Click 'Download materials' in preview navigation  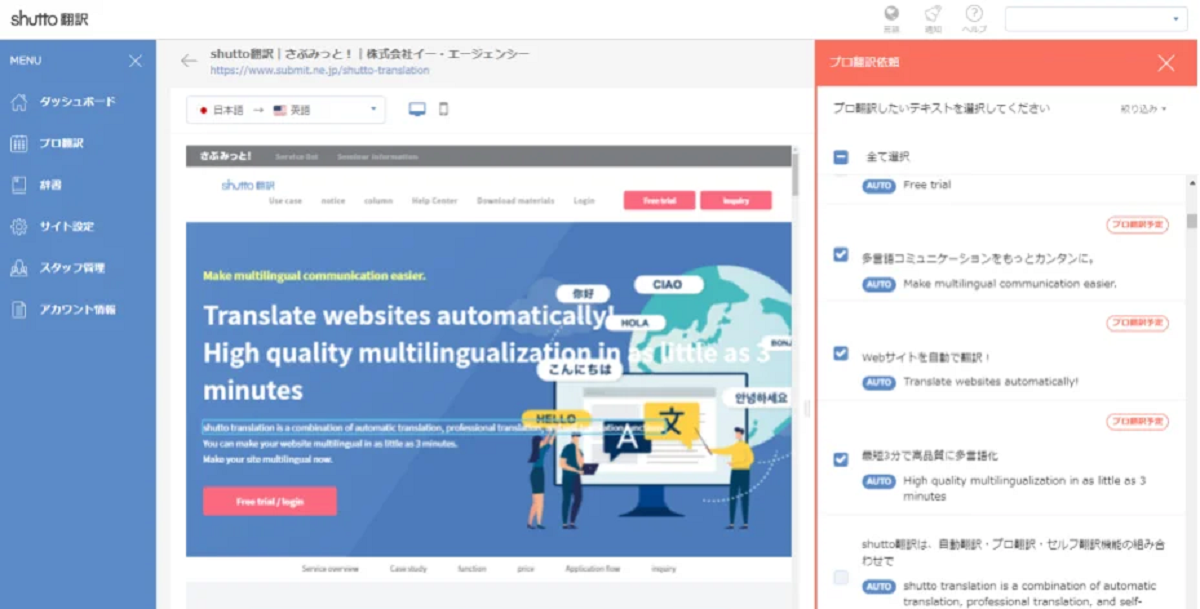click(515, 201)
